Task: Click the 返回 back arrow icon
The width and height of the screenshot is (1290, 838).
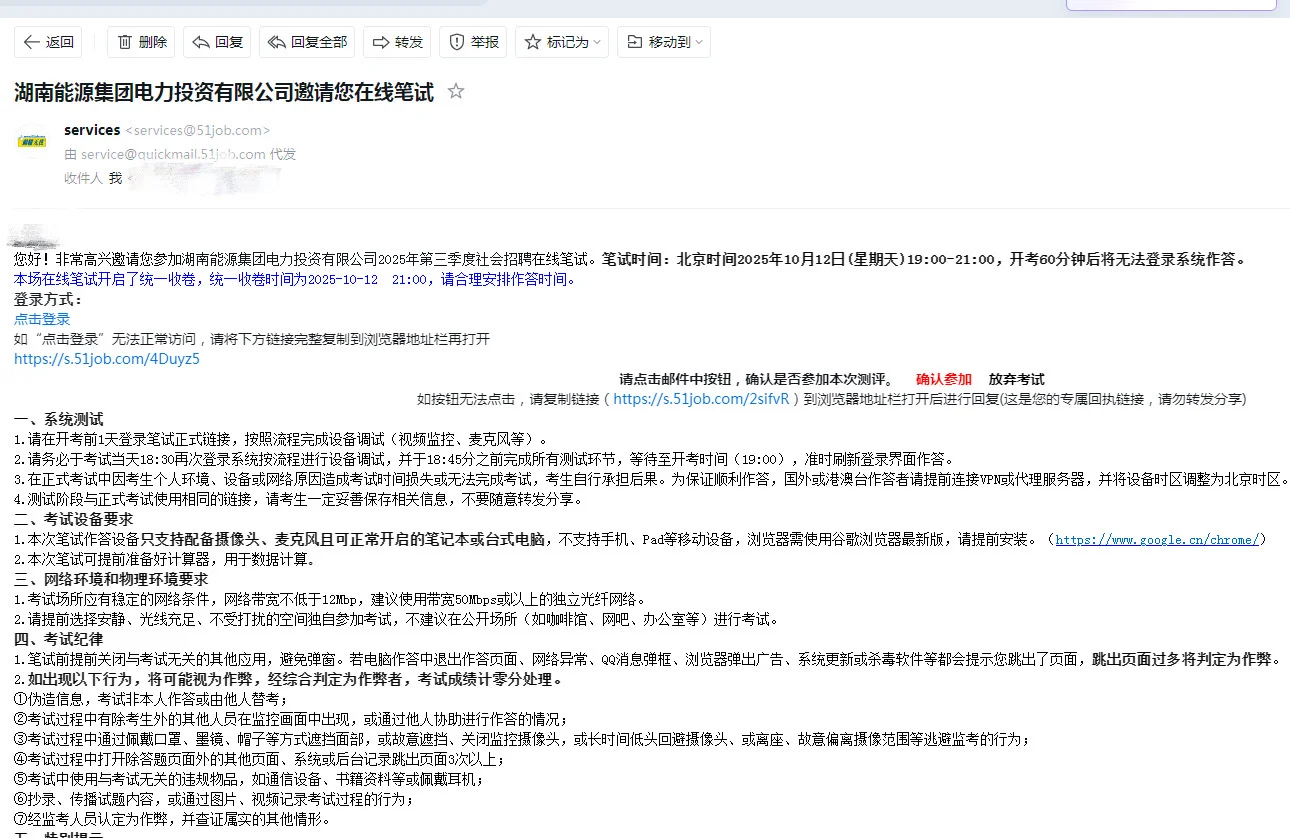Action: (x=30, y=42)
